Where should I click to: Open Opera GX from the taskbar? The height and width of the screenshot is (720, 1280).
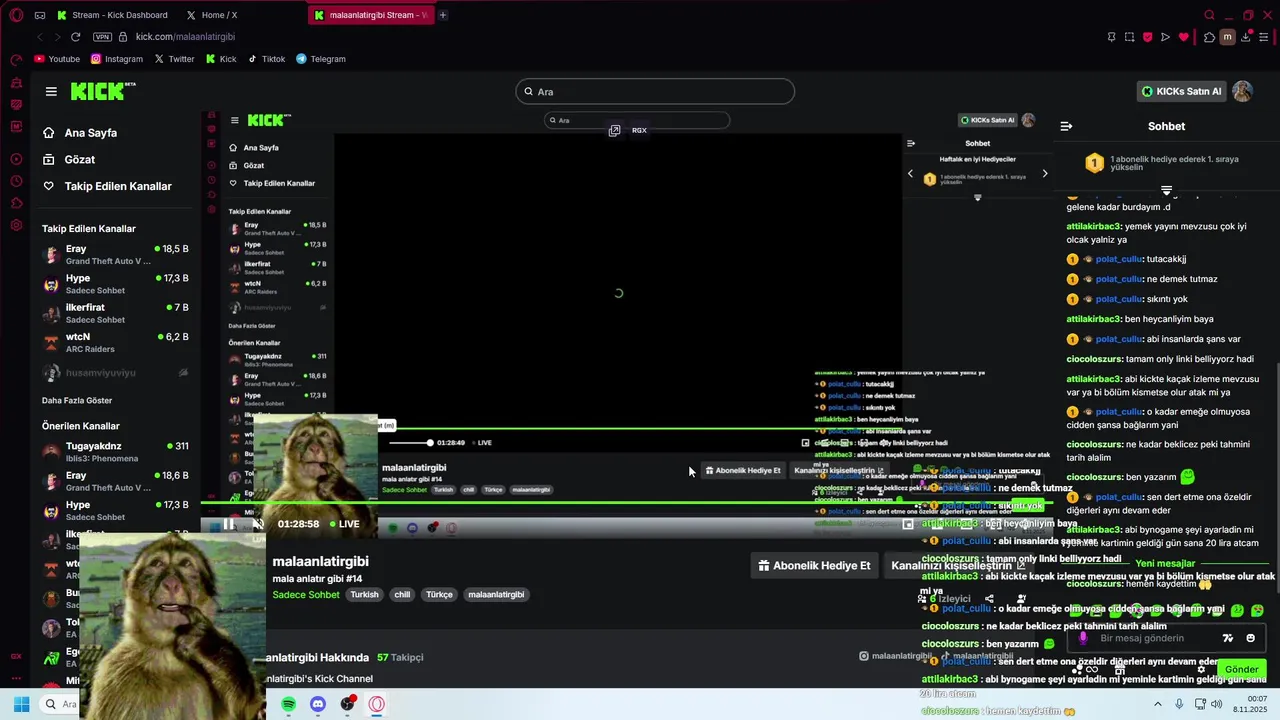pyautogui.click(x=377, y=704)
